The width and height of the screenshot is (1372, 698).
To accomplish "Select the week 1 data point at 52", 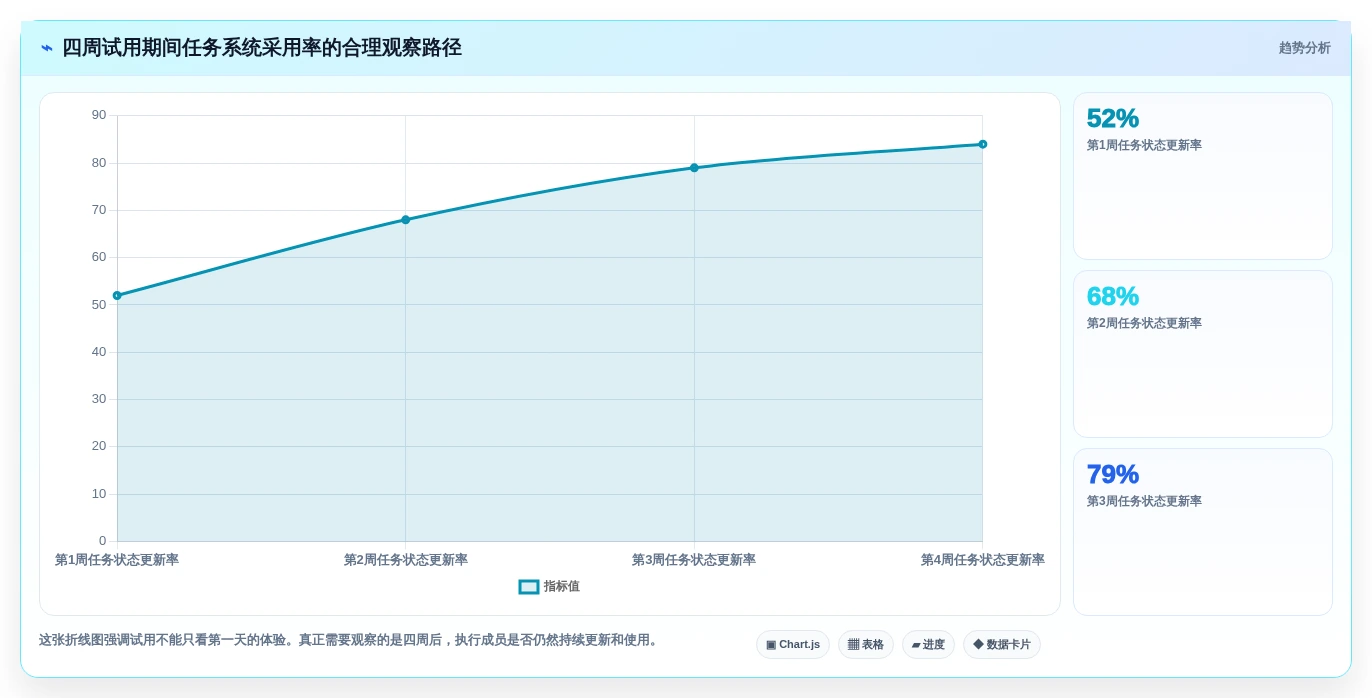I will point(117,296).
